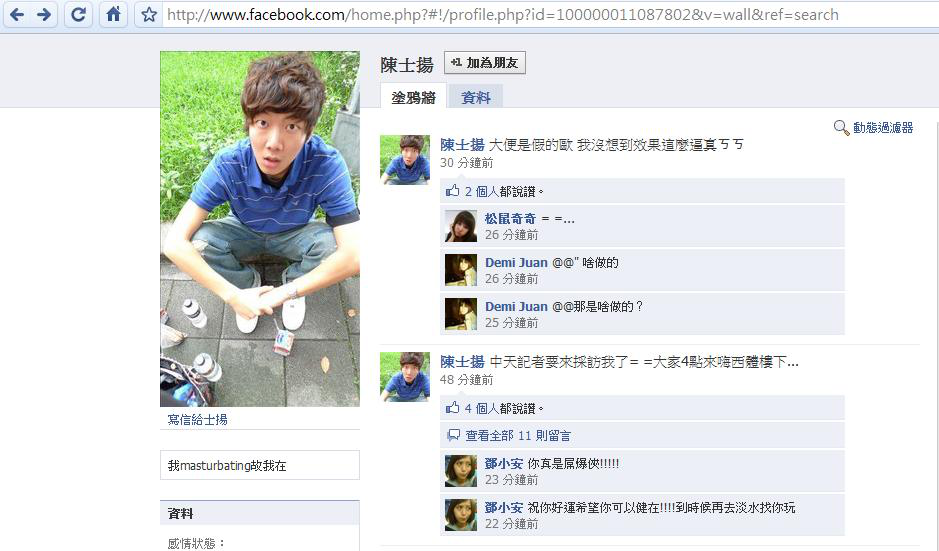Click the browser back arrow
The height and width of the screenshot is (551, 939).
(17, 14)
